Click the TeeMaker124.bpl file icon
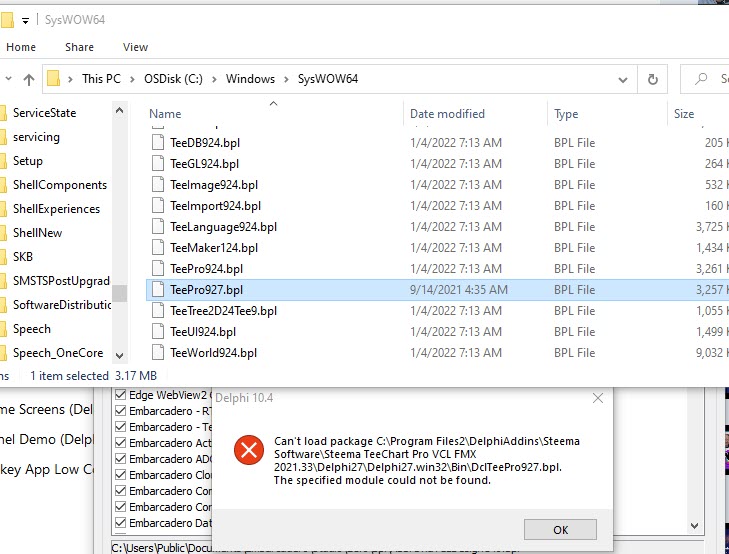The image size is (729, 554). (158, 247)
